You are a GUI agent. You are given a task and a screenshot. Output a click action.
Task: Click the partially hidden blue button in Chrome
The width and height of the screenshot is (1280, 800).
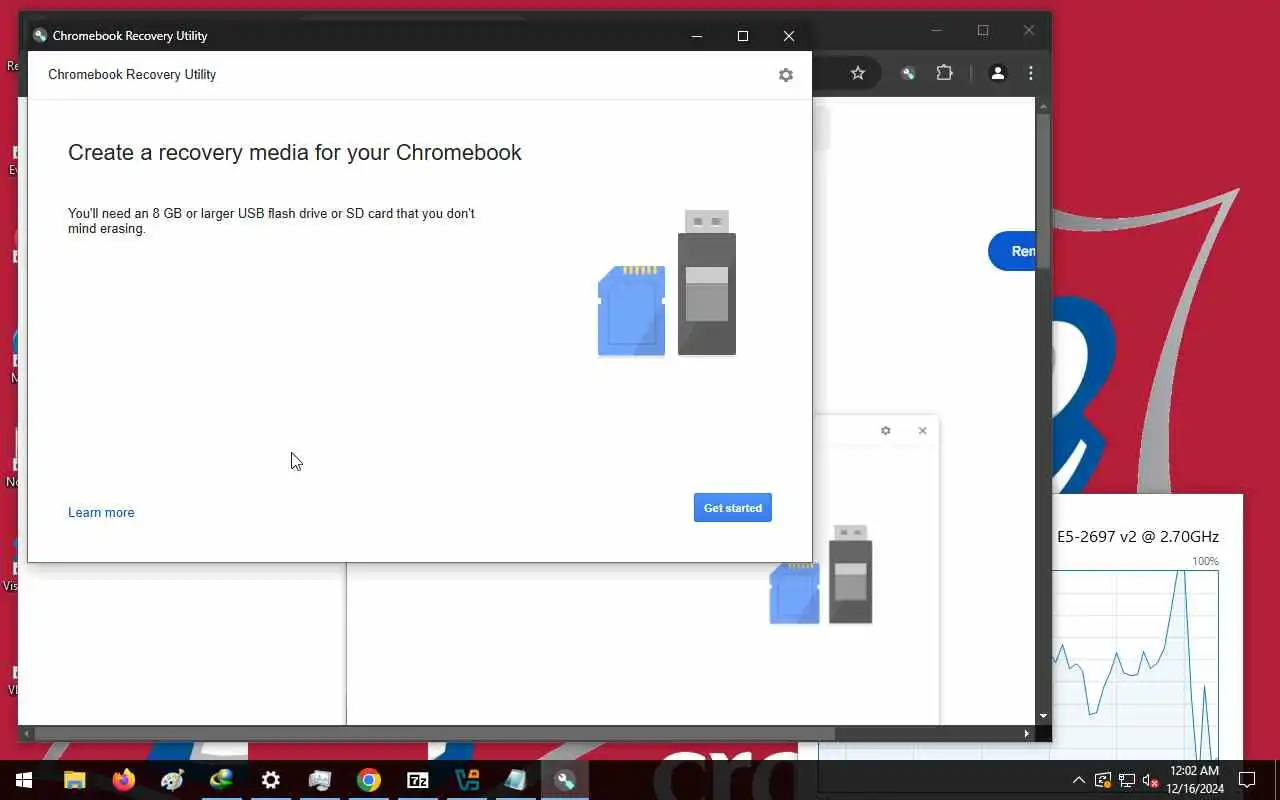1012,251
